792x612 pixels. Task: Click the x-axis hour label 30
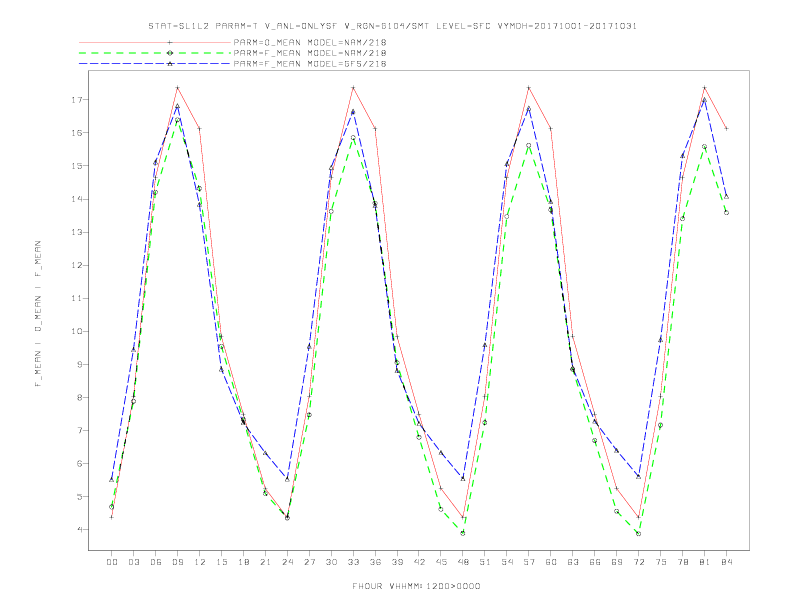(x=331, y=562)
